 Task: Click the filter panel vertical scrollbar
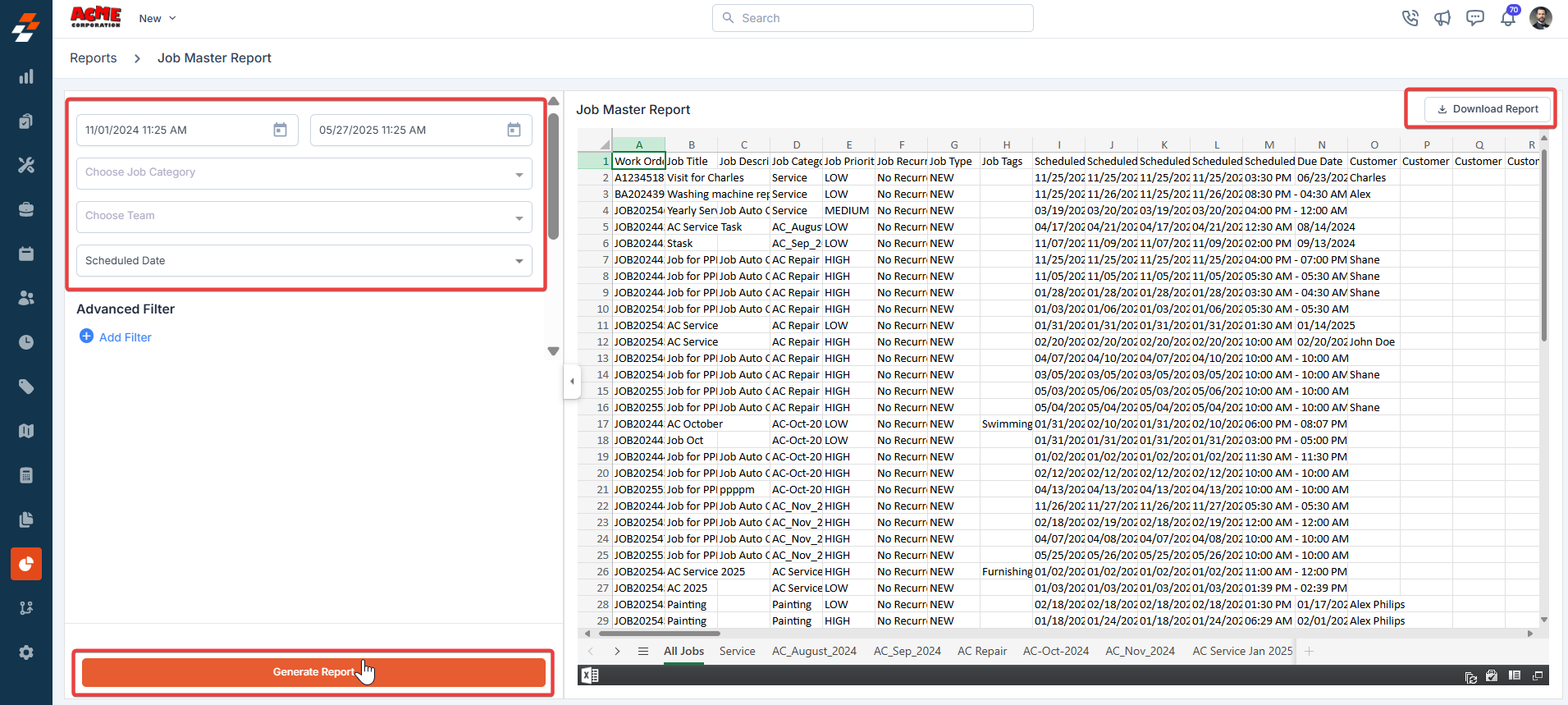pos(553,176)
